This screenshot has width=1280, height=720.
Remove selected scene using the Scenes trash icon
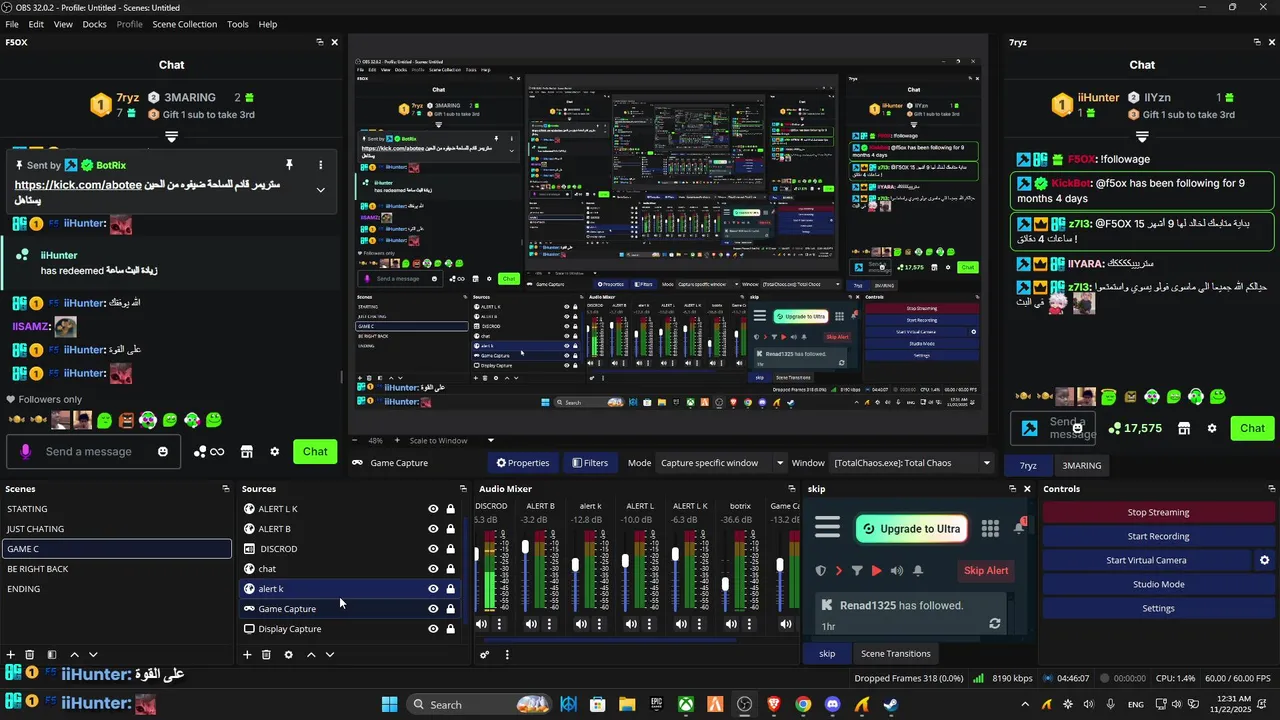click(x=30, y=655)
